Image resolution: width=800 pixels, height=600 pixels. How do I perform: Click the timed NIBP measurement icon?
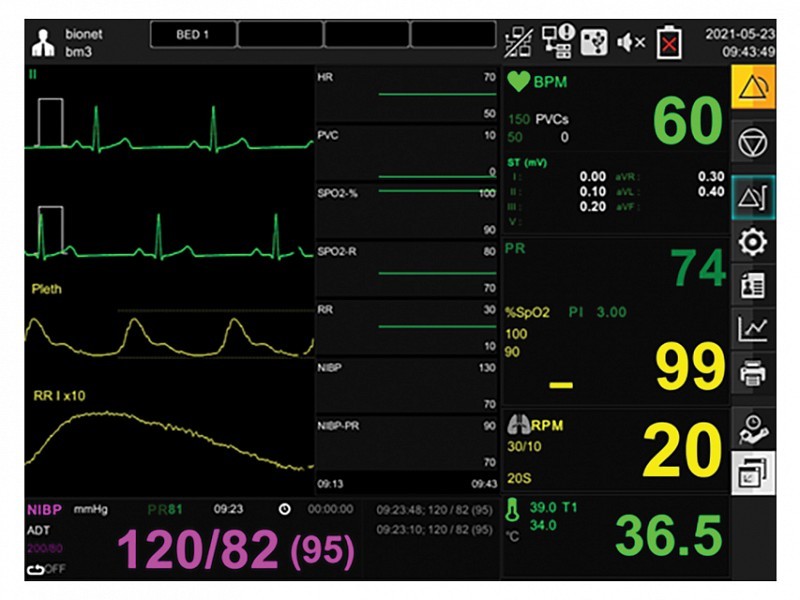pyautogui.click(x=753, y=428)
